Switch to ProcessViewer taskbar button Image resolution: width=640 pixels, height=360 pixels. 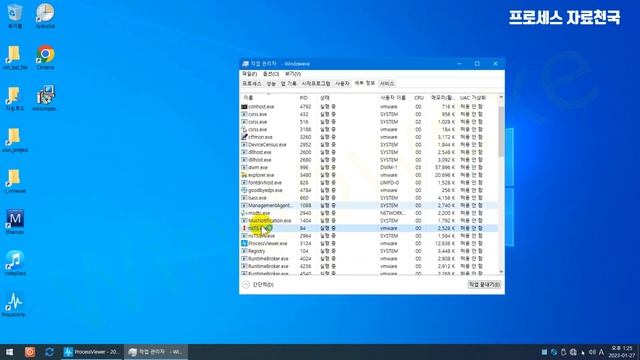pyautogui.click(x=92, y=352)
